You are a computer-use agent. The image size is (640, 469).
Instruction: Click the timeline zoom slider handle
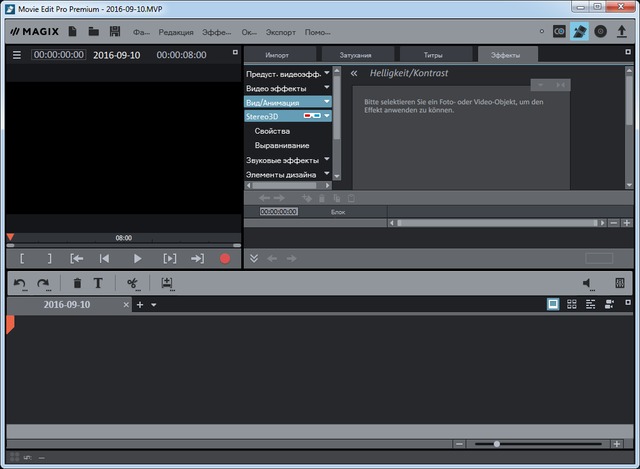pos(497,443)
